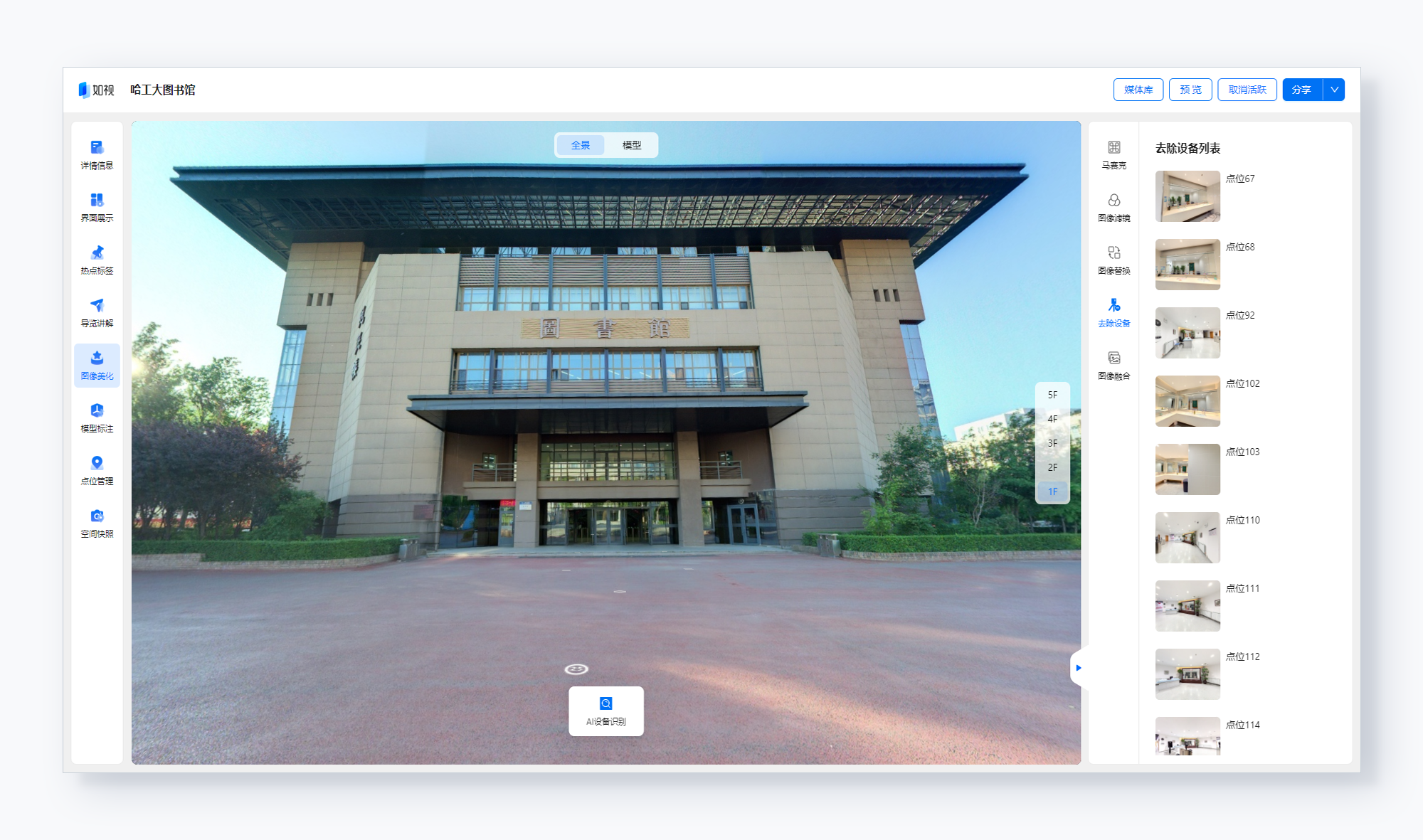Screen dimensions: 1423x840
Task: Open the 点位111 thumbnail
Action: 1187,606
